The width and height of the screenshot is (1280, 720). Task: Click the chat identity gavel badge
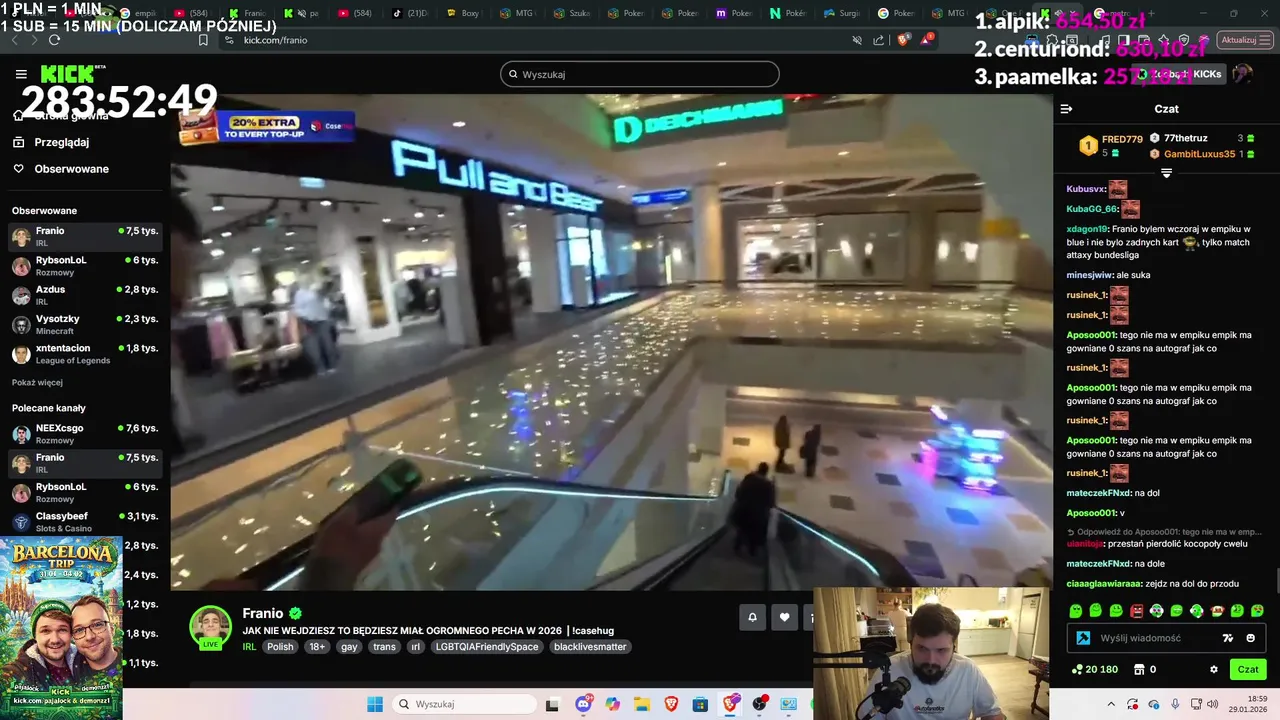[1083, 638]
